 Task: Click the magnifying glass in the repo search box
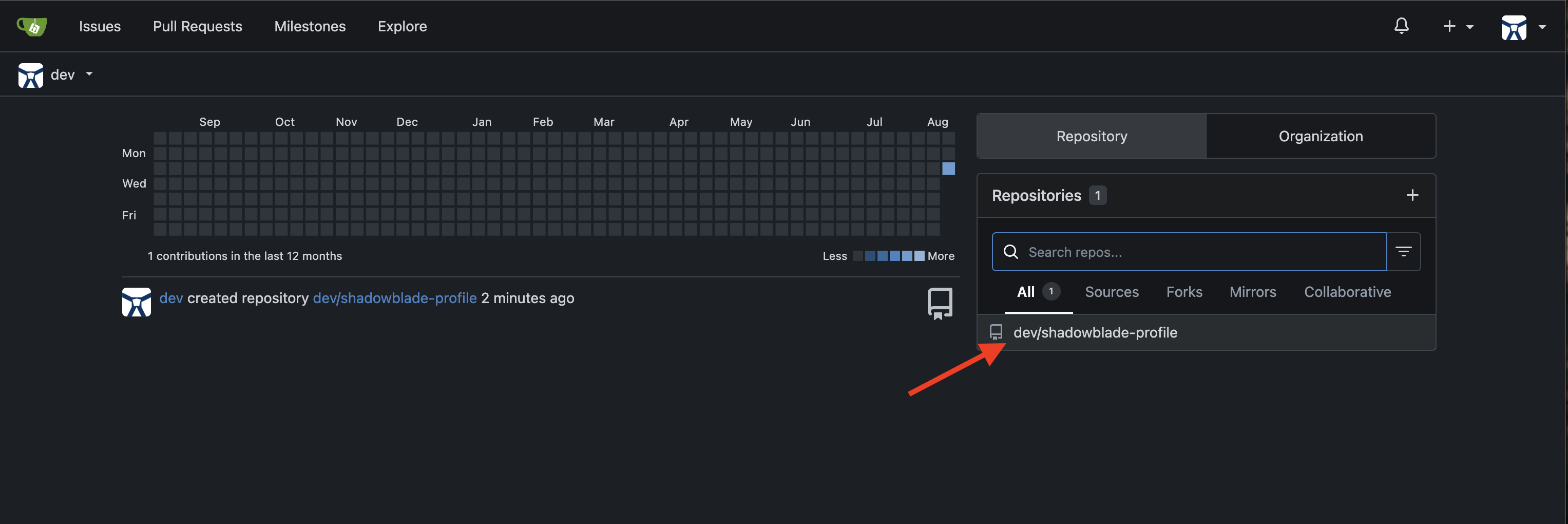(x=1011, y=251)
